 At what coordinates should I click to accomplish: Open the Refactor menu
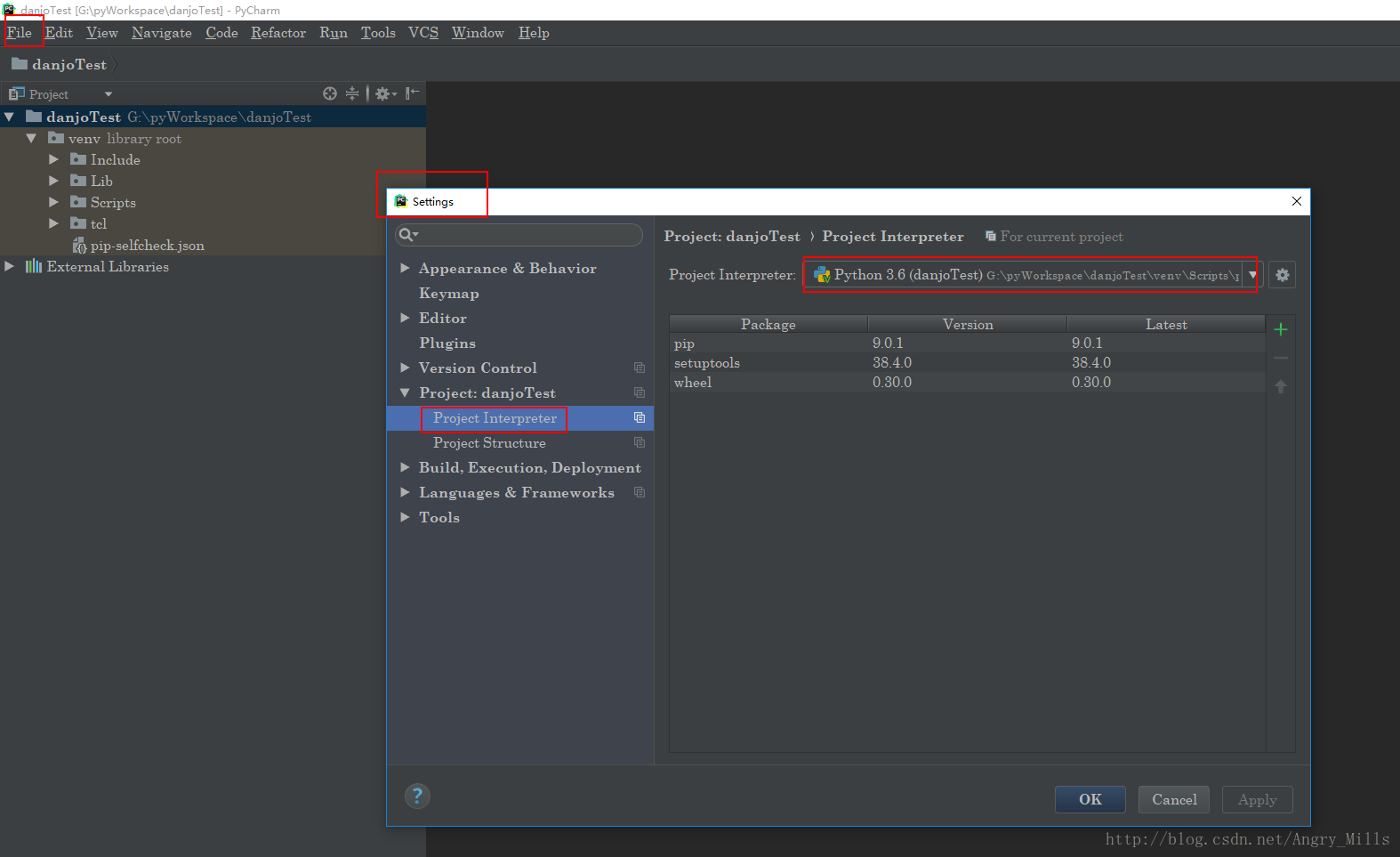click(x=278, y=33)
